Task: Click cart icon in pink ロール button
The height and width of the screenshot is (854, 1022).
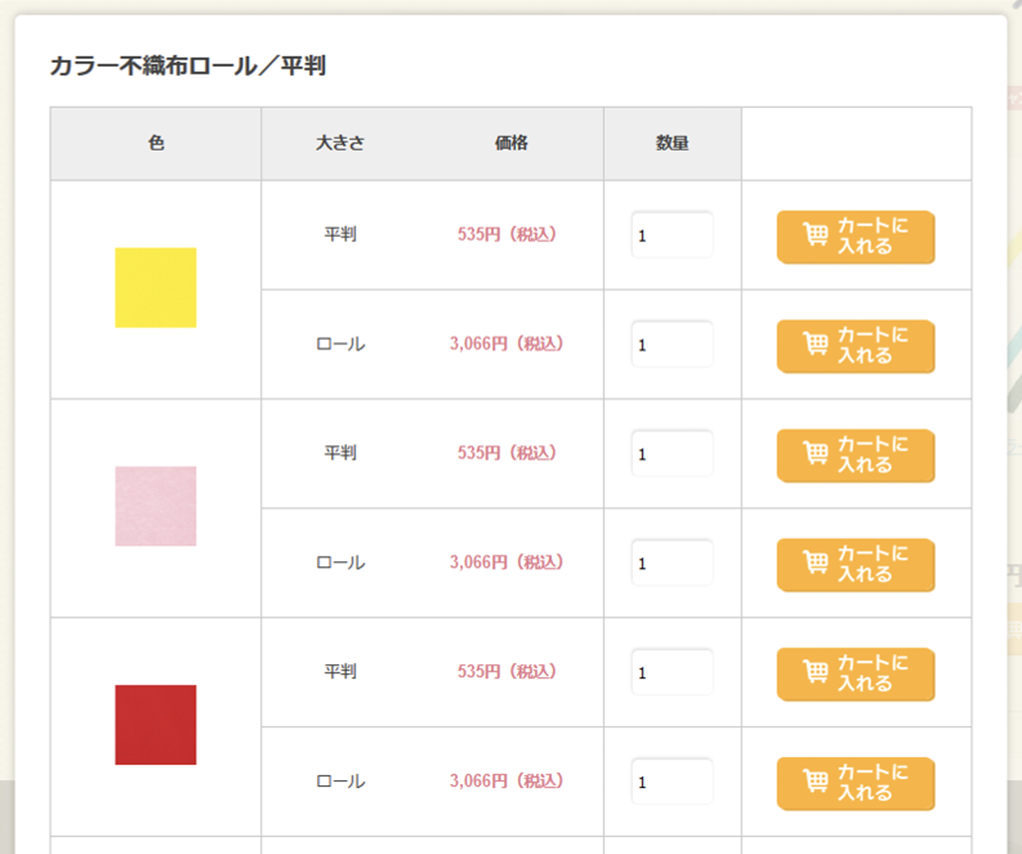Action: pyautogui.click(x=816, y=564)
